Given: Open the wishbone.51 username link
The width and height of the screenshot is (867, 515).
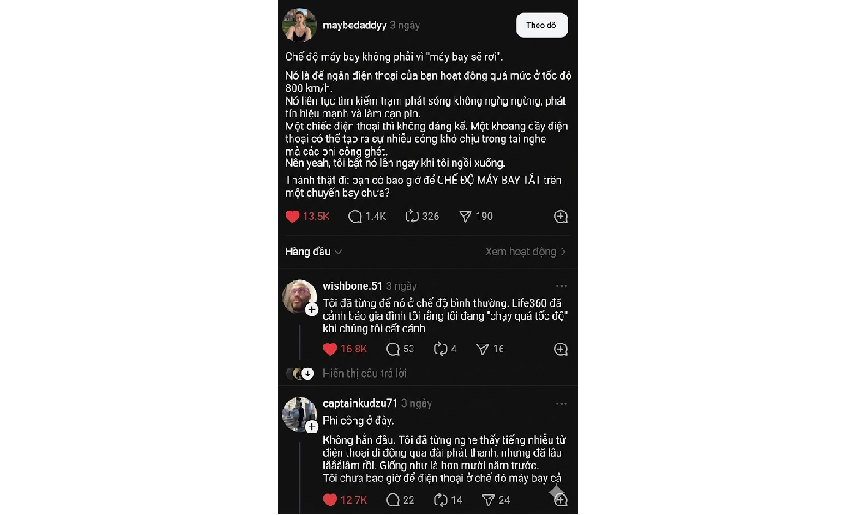Looking at the screenshot, I should 352,285.
